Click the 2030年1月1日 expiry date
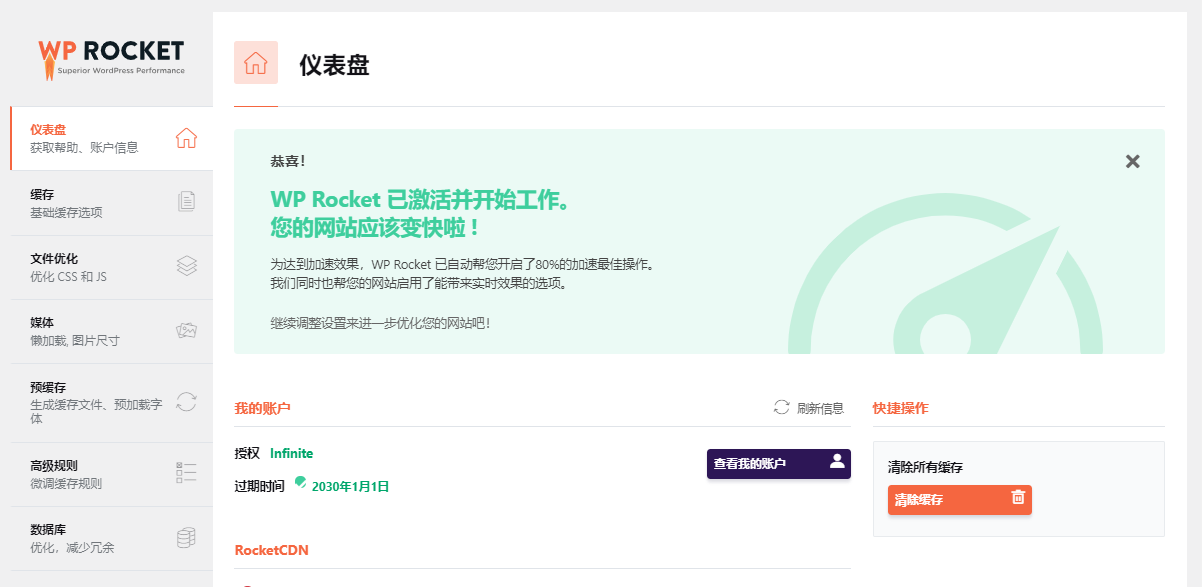1202x587 pixels. (350, 487)
